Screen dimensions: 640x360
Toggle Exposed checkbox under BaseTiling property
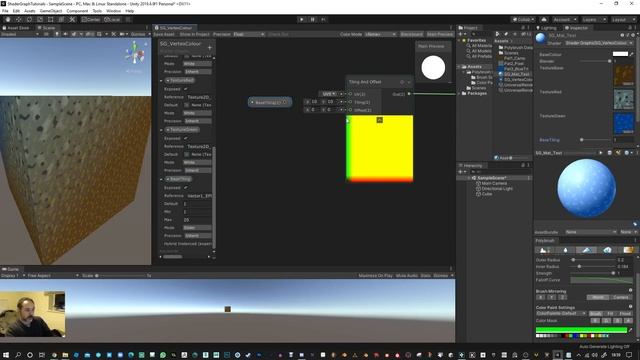click(186, 188)
